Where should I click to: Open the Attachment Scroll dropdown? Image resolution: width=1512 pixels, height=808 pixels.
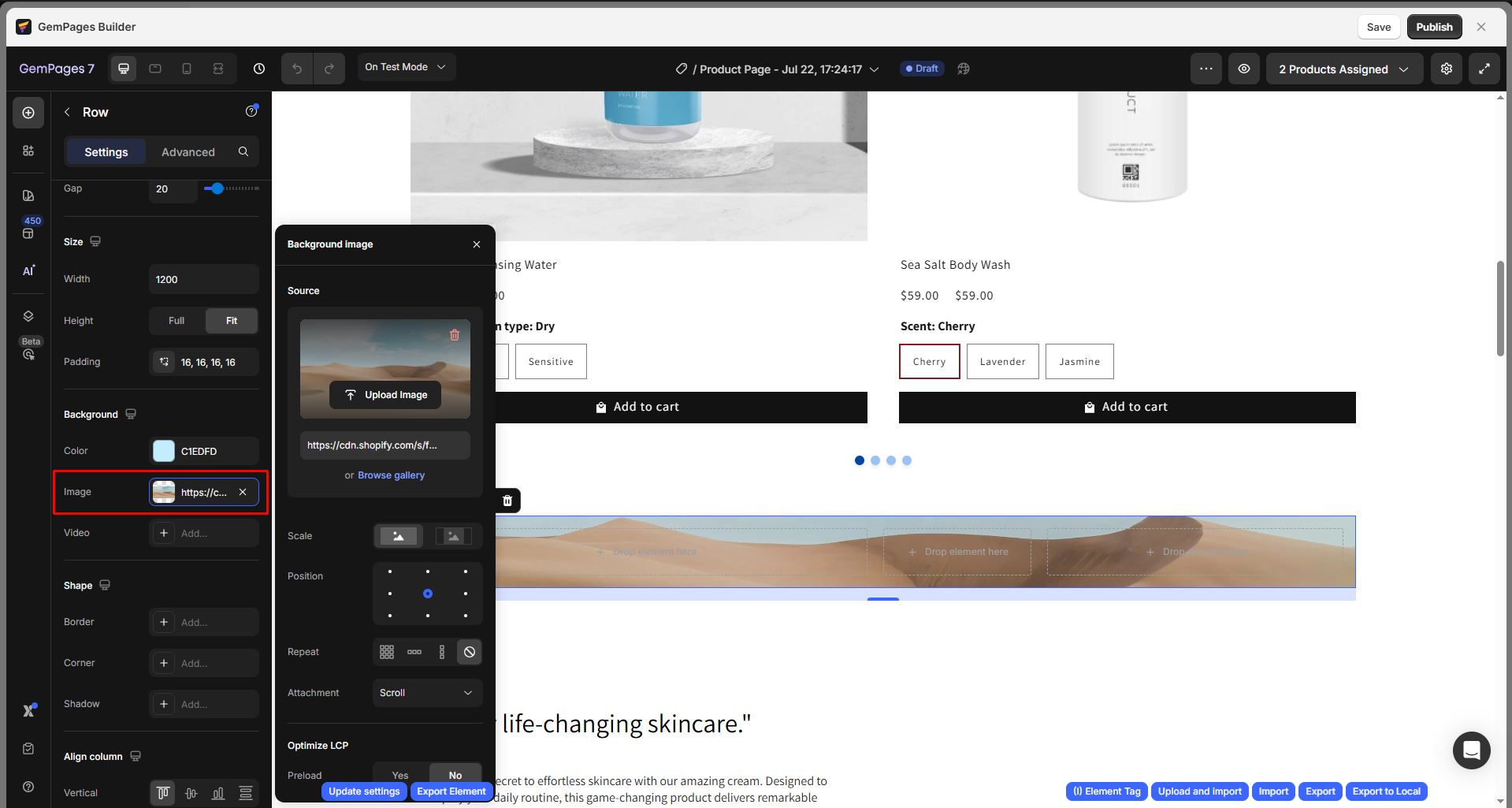tap(426, 693)
